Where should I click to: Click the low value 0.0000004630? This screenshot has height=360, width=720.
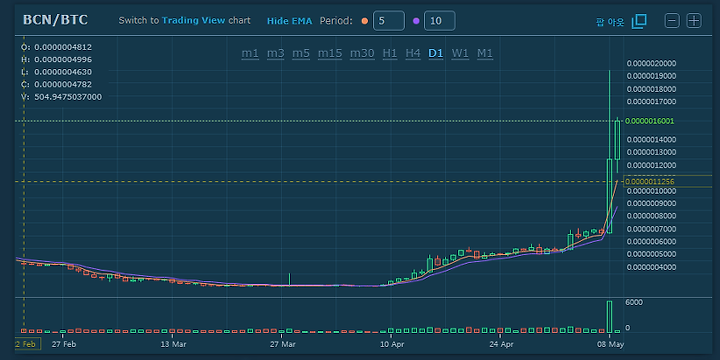point(63,72)
